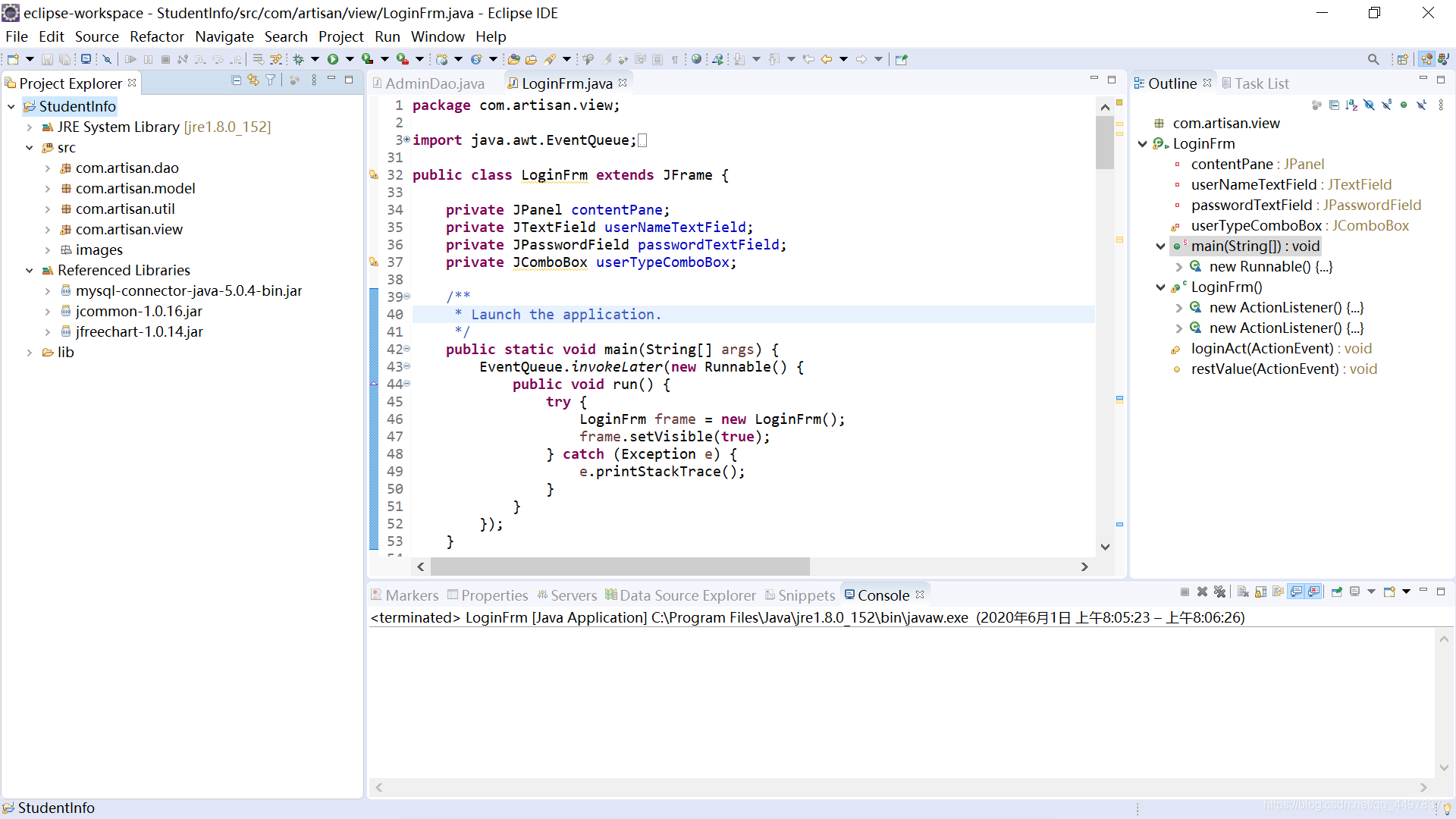Pin the Console view
The image size is (1456, 819).
click(1337, 591)
